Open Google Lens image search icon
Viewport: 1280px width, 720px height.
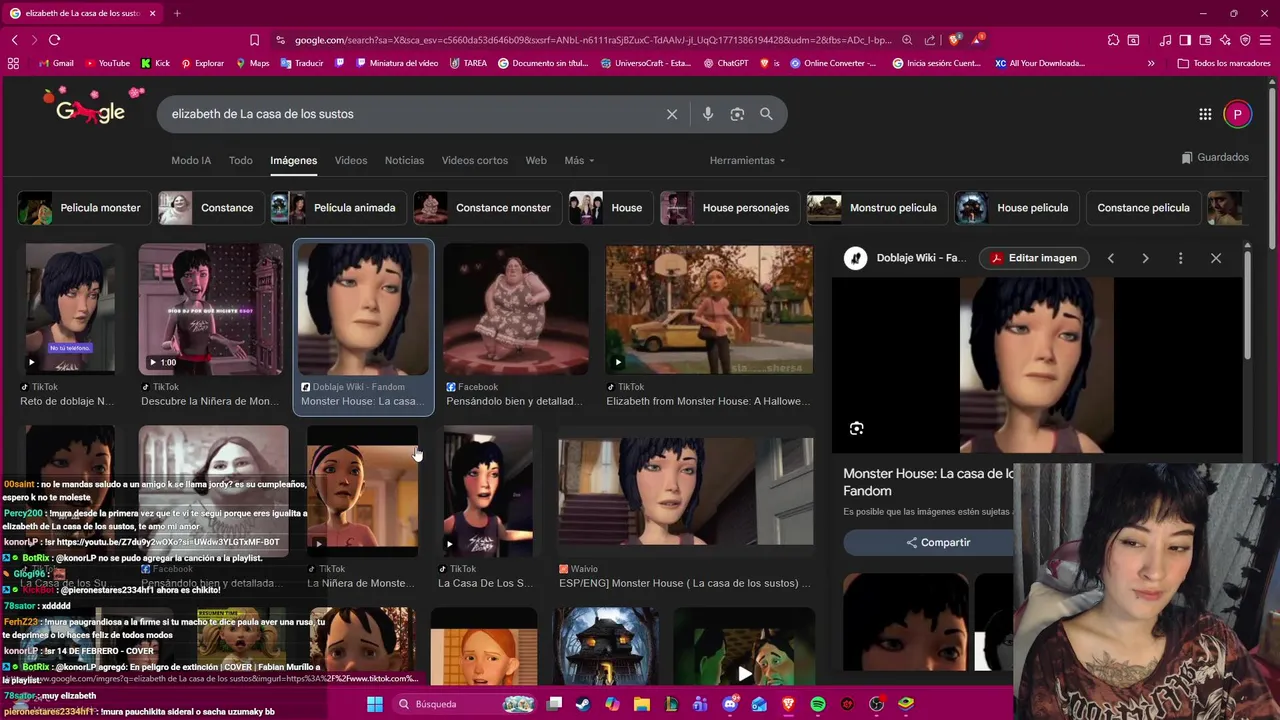tap(737, 114)
